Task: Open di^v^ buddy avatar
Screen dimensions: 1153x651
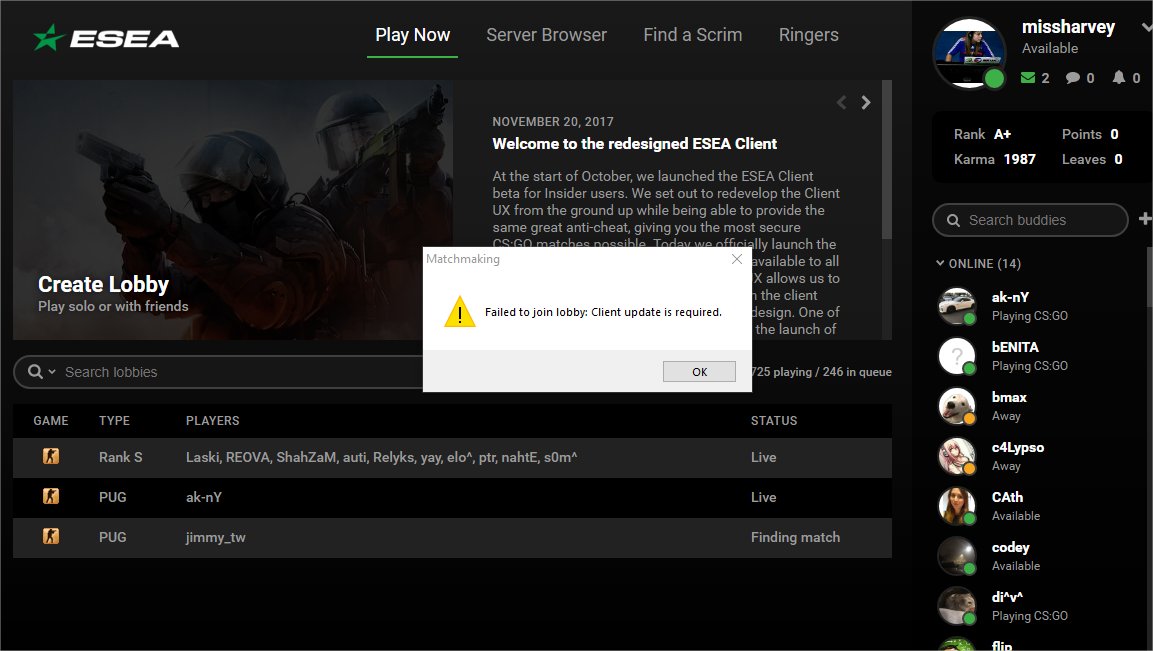Action: (x=957, y=606)
